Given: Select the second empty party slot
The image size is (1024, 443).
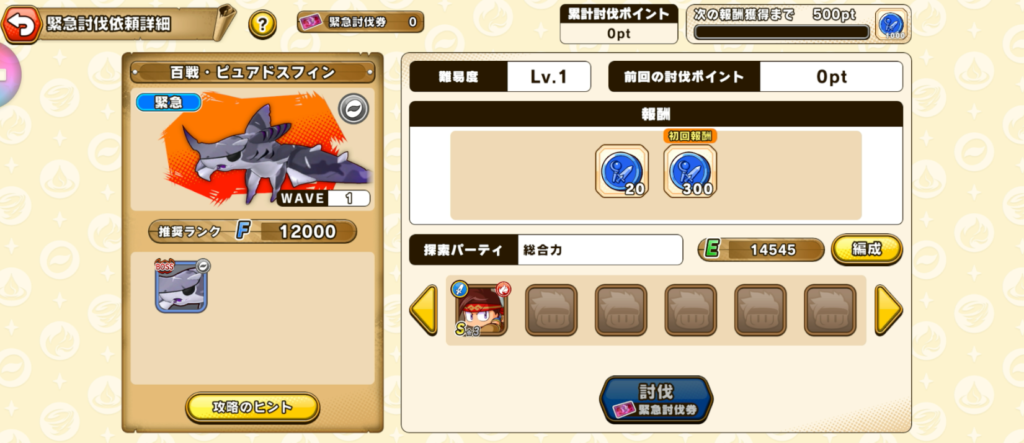Looking at the screenshot, I should pos(621,310).
